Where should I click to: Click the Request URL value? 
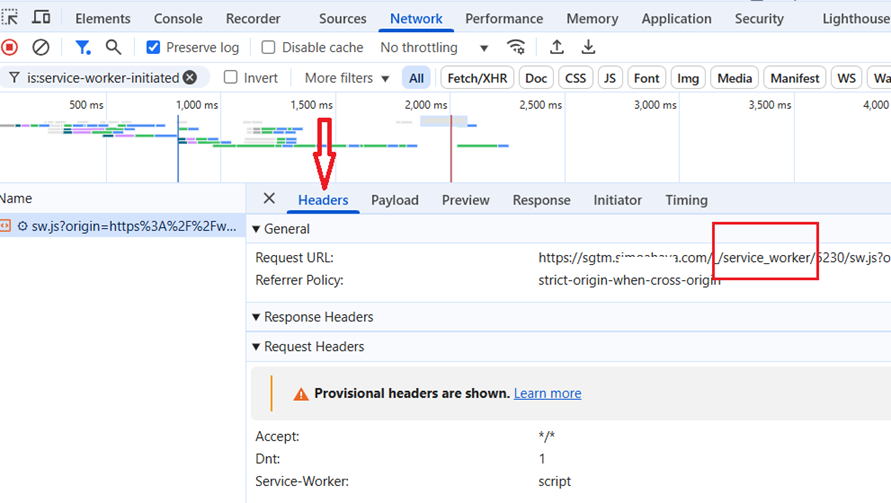[x=714, y=257]
